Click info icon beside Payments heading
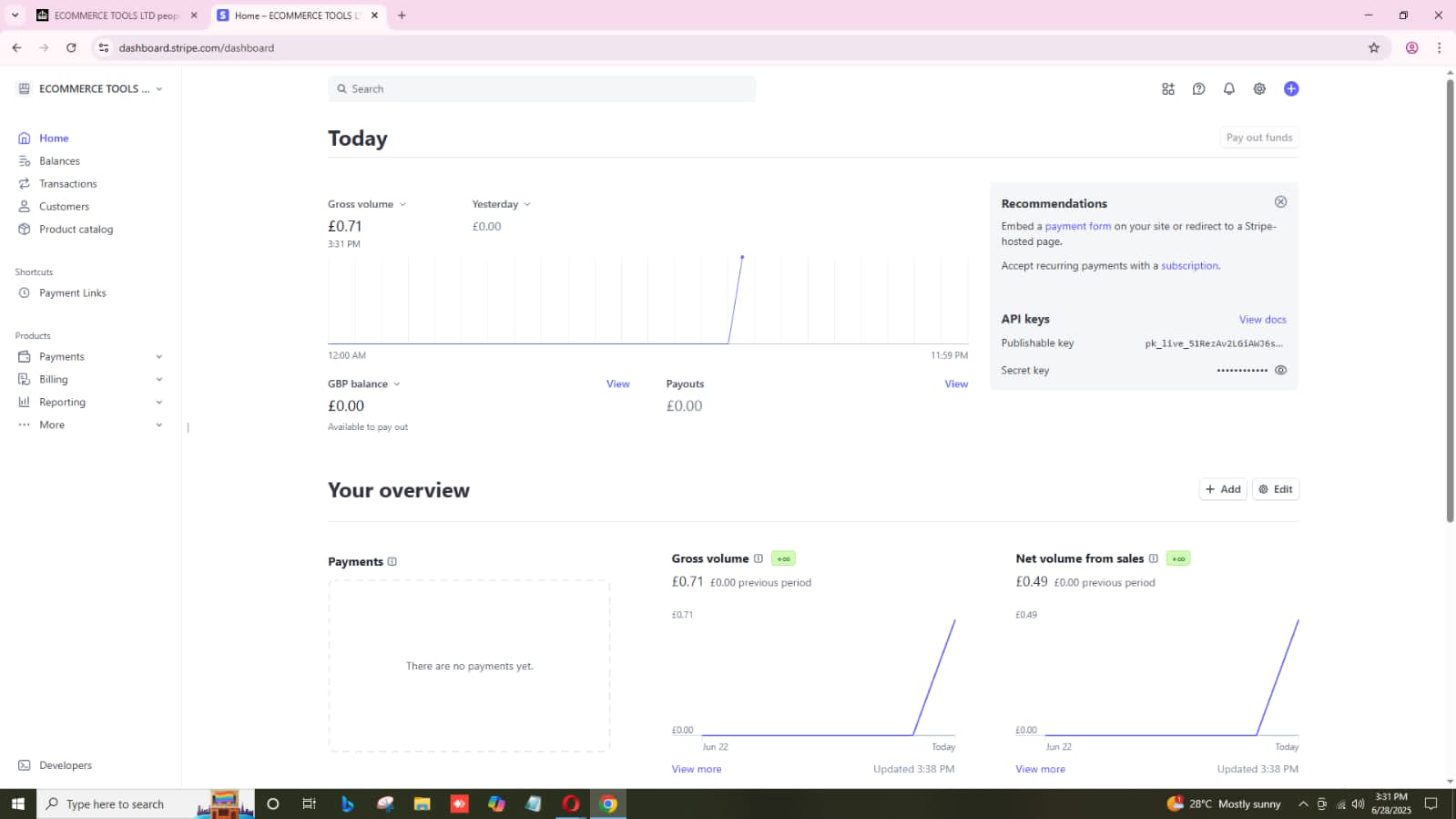The width and height of the screenshot is (1456, 819). [x=392, y=562]
